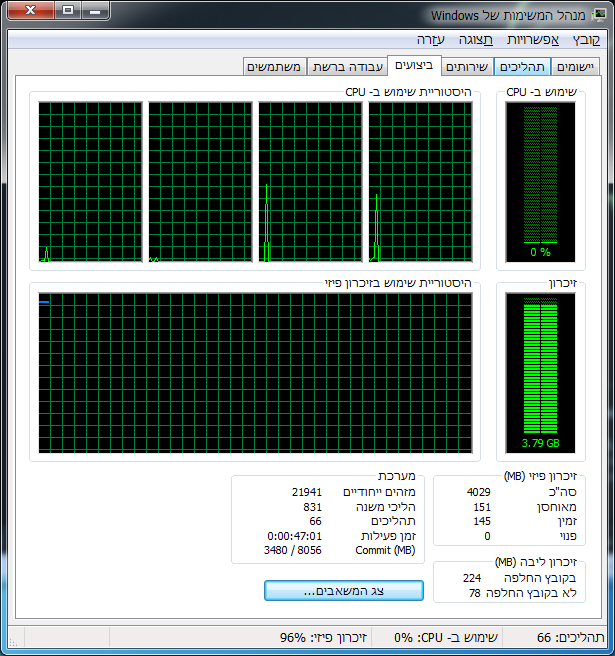This screenshot has height=656, width=615.
Task: Open the משתמשים (Users) tab
Action: click(x=275, y=67)
